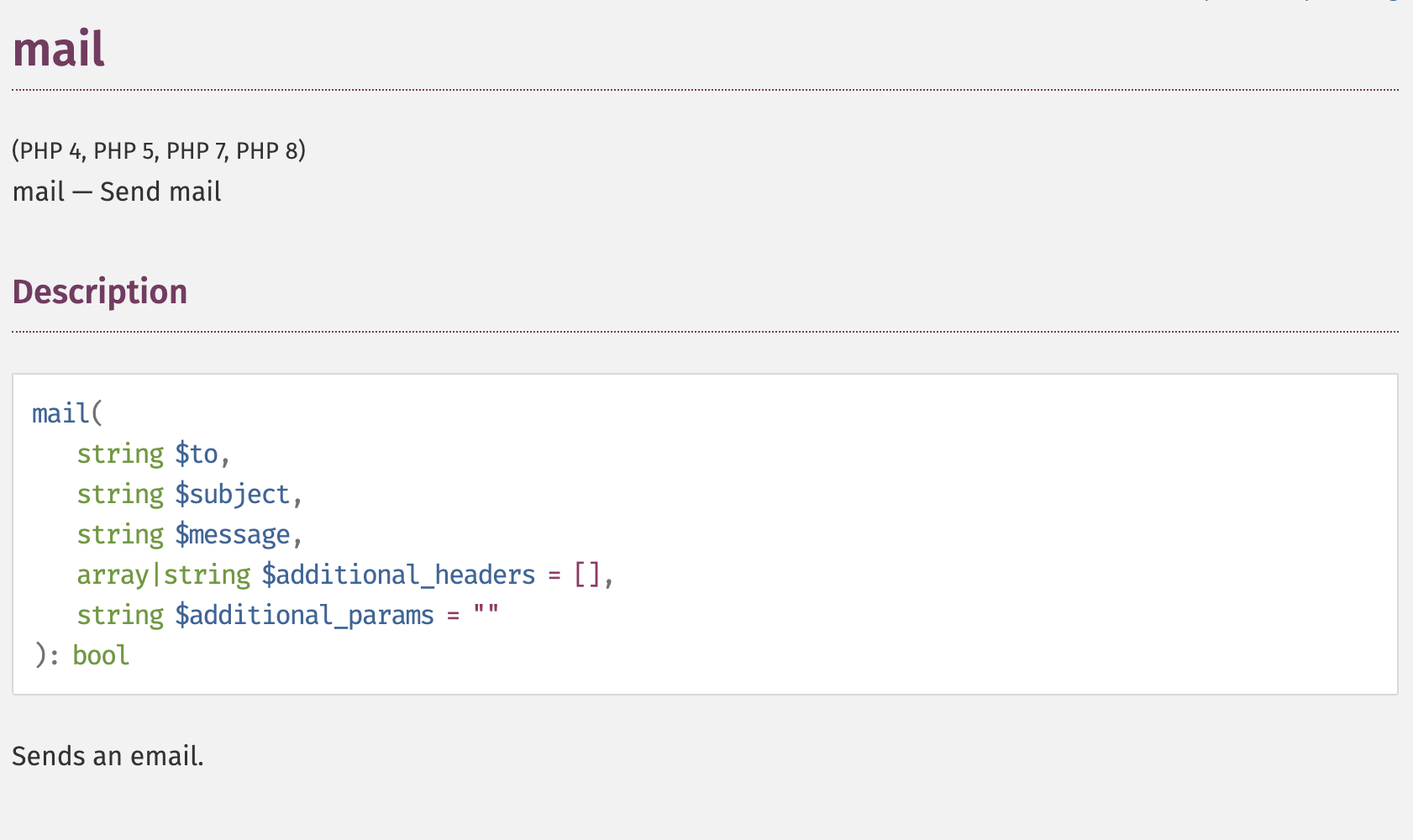Click the empty string default value
This screenshot has width=1413, height=840.
click(x=486, y=612)
